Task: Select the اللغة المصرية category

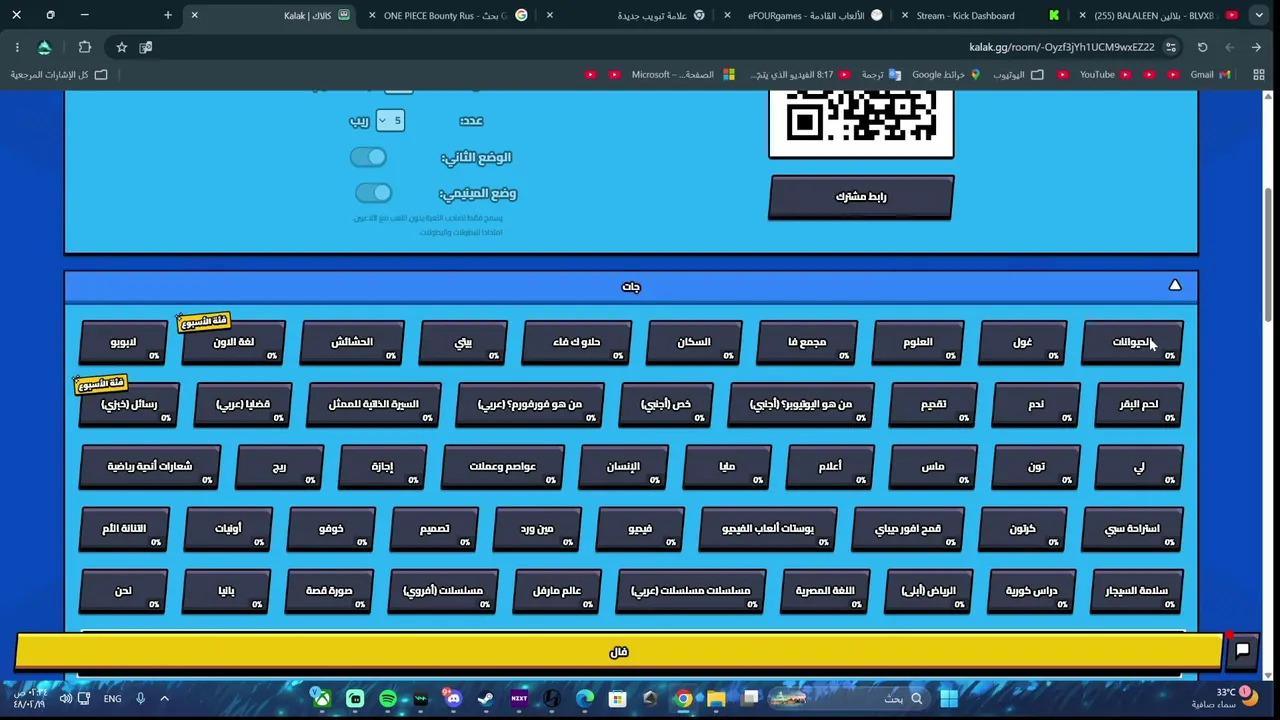Action: tap(825, 591)
